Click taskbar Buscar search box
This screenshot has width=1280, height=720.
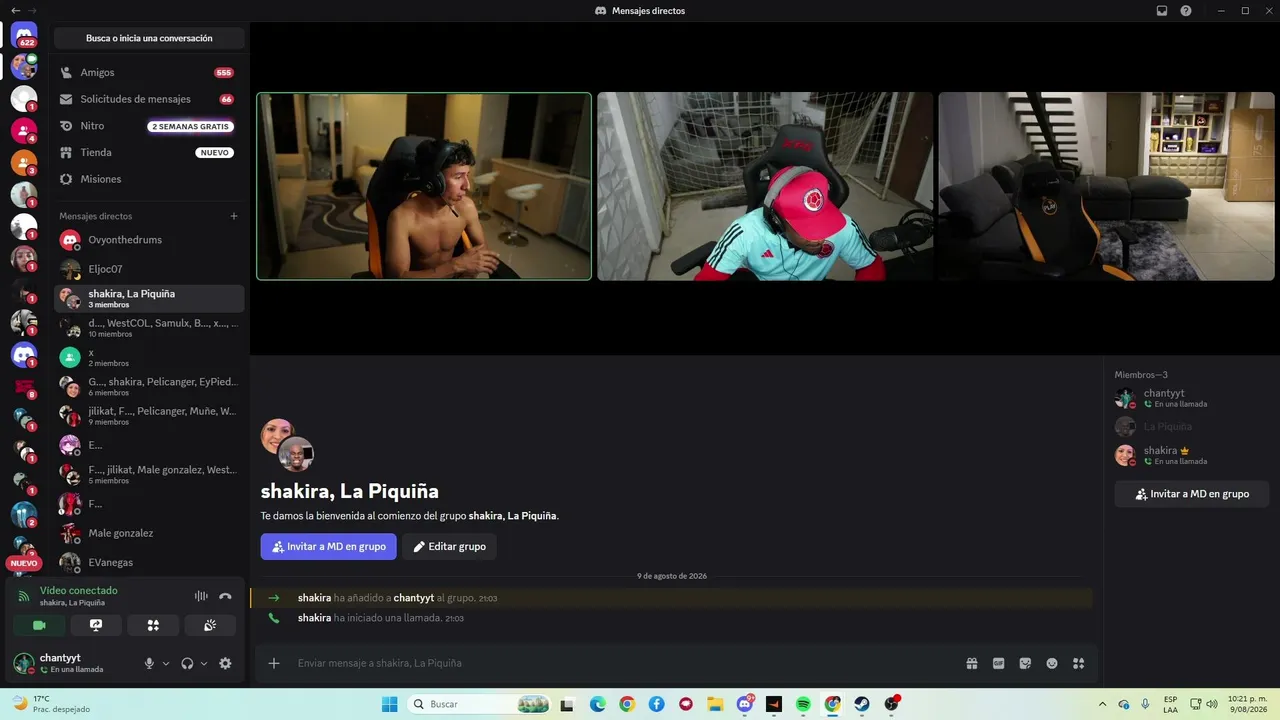point(480,704)
